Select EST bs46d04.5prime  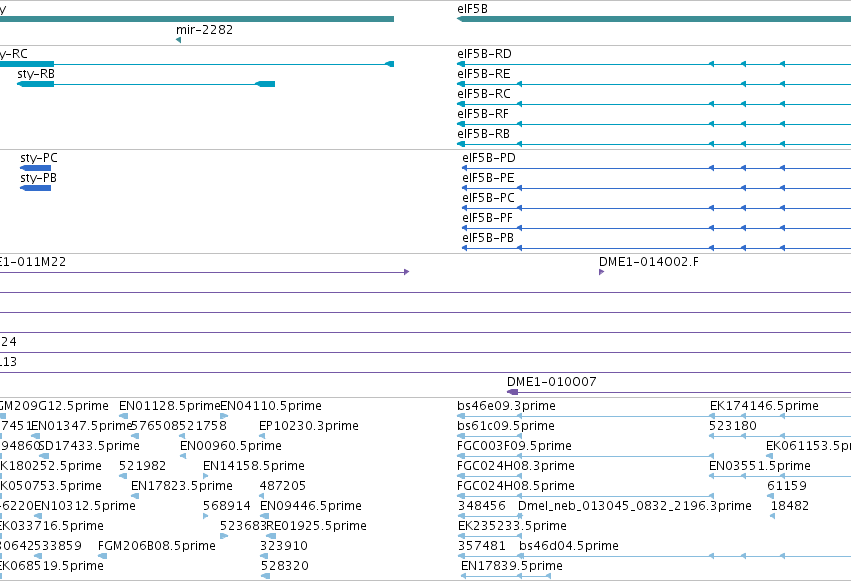(x=568, y=546)
